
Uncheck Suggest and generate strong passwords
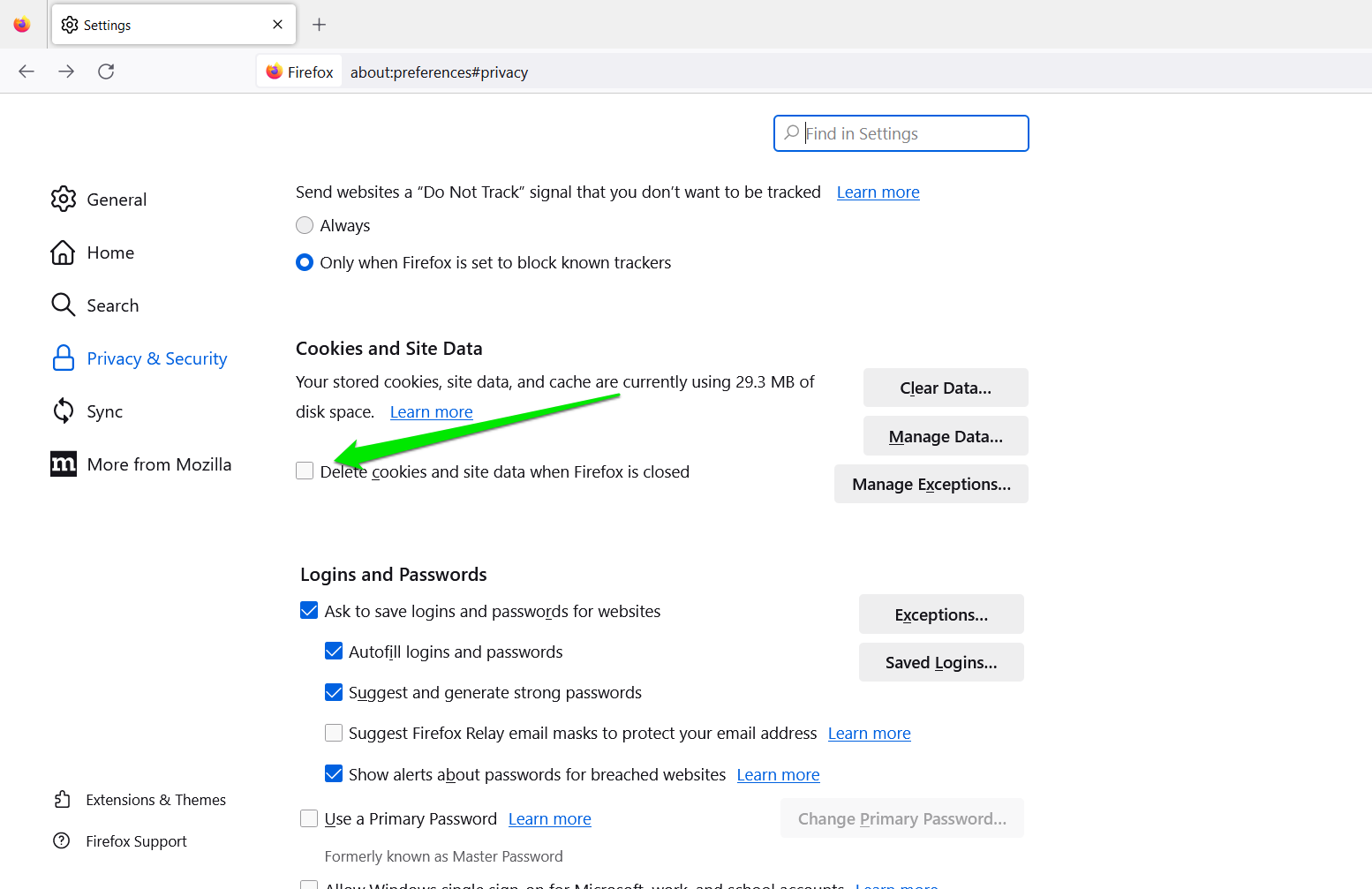(334, 692)
